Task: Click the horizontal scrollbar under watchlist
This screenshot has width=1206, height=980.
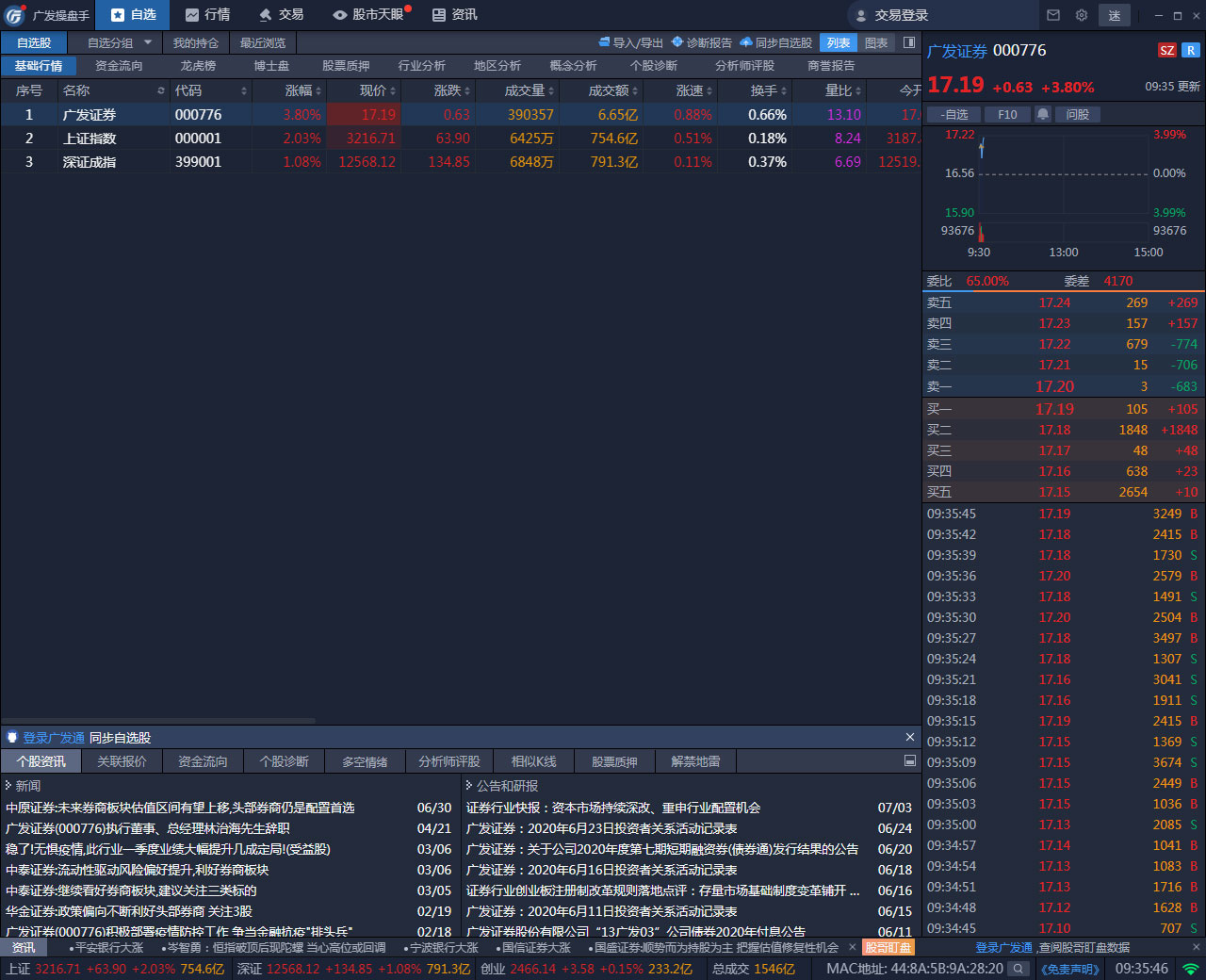Action: coord(158,721)
